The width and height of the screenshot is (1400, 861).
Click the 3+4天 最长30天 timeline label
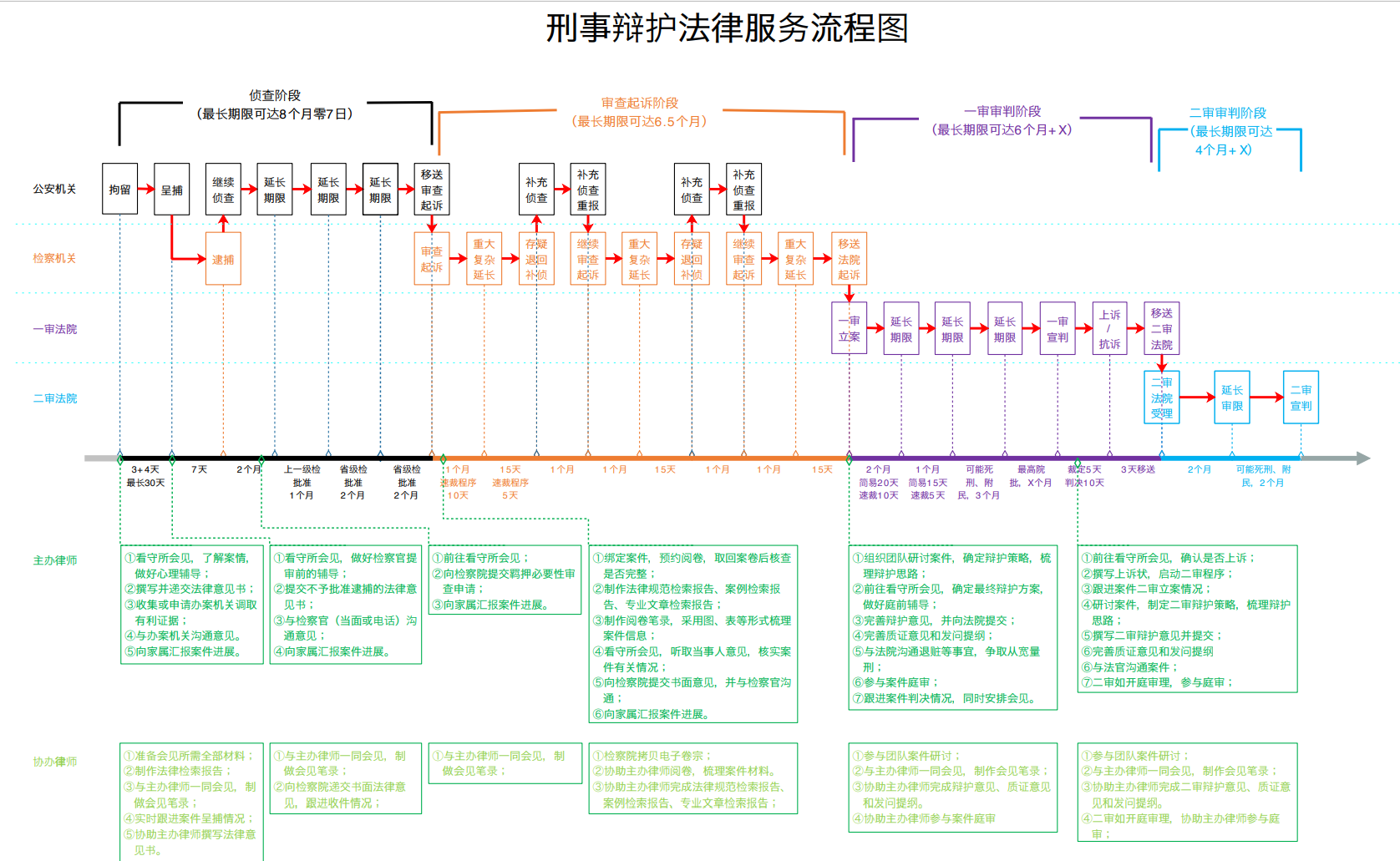point(145,476)
